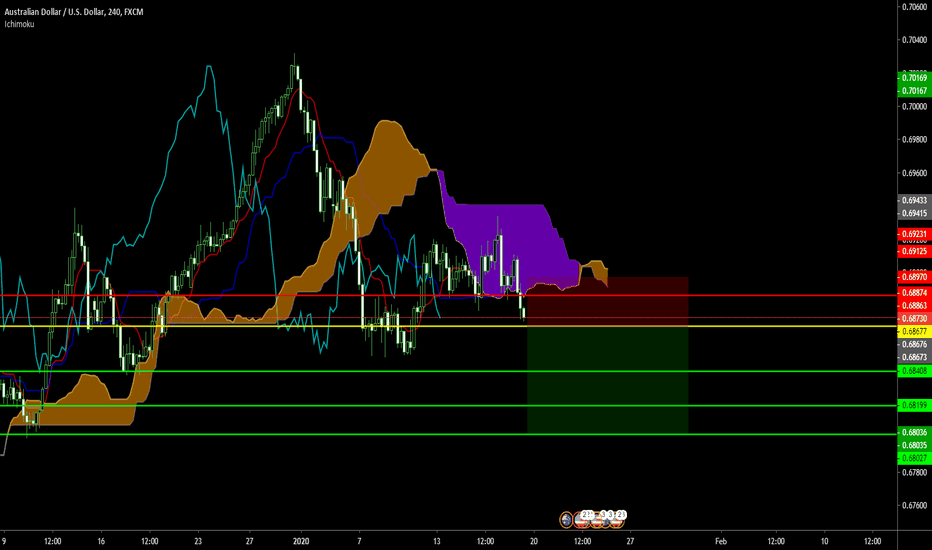The height and width of the screenshot is (550, 932).
Task: Click the gray 0.69433 price label
Action: pyautogui.click(x=914, y=201)
